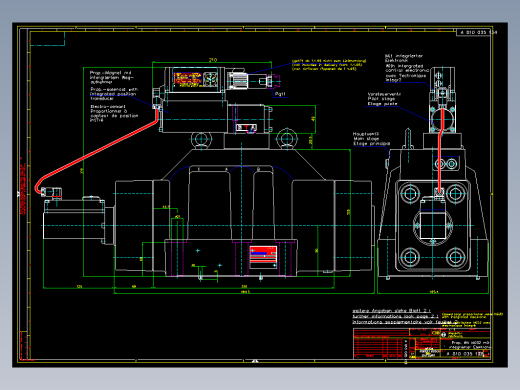
Task: Select the red nameplate on main valve body
Action: [x=263, y=257]
